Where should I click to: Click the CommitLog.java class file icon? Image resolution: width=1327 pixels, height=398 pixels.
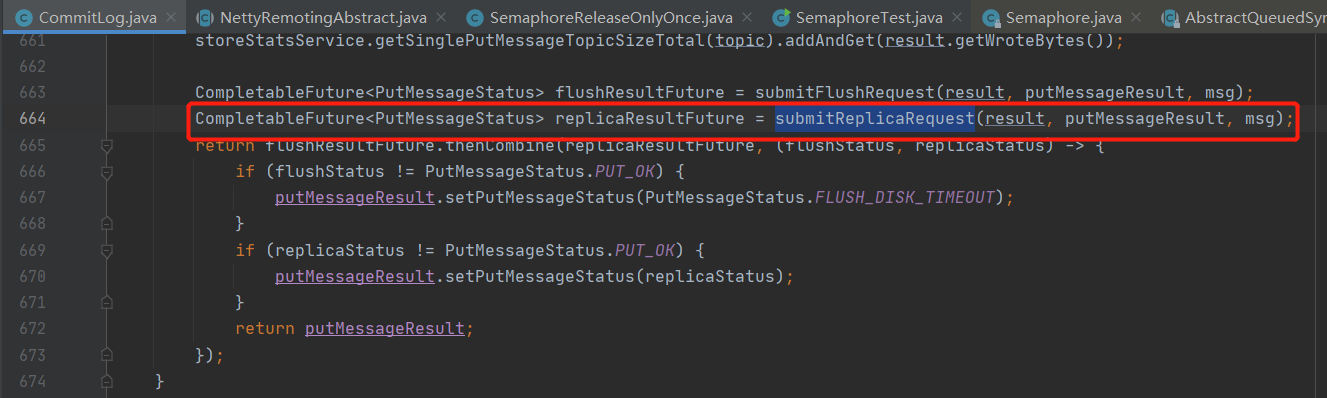22,18
